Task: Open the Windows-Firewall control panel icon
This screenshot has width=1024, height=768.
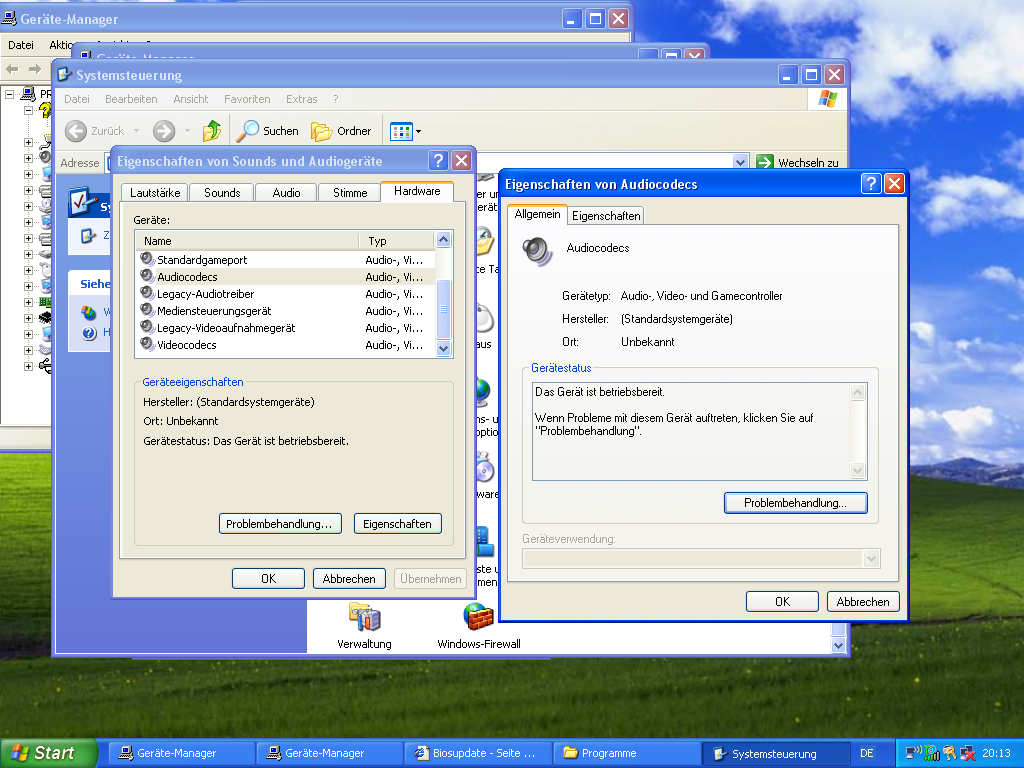Action: click(478, 618)
